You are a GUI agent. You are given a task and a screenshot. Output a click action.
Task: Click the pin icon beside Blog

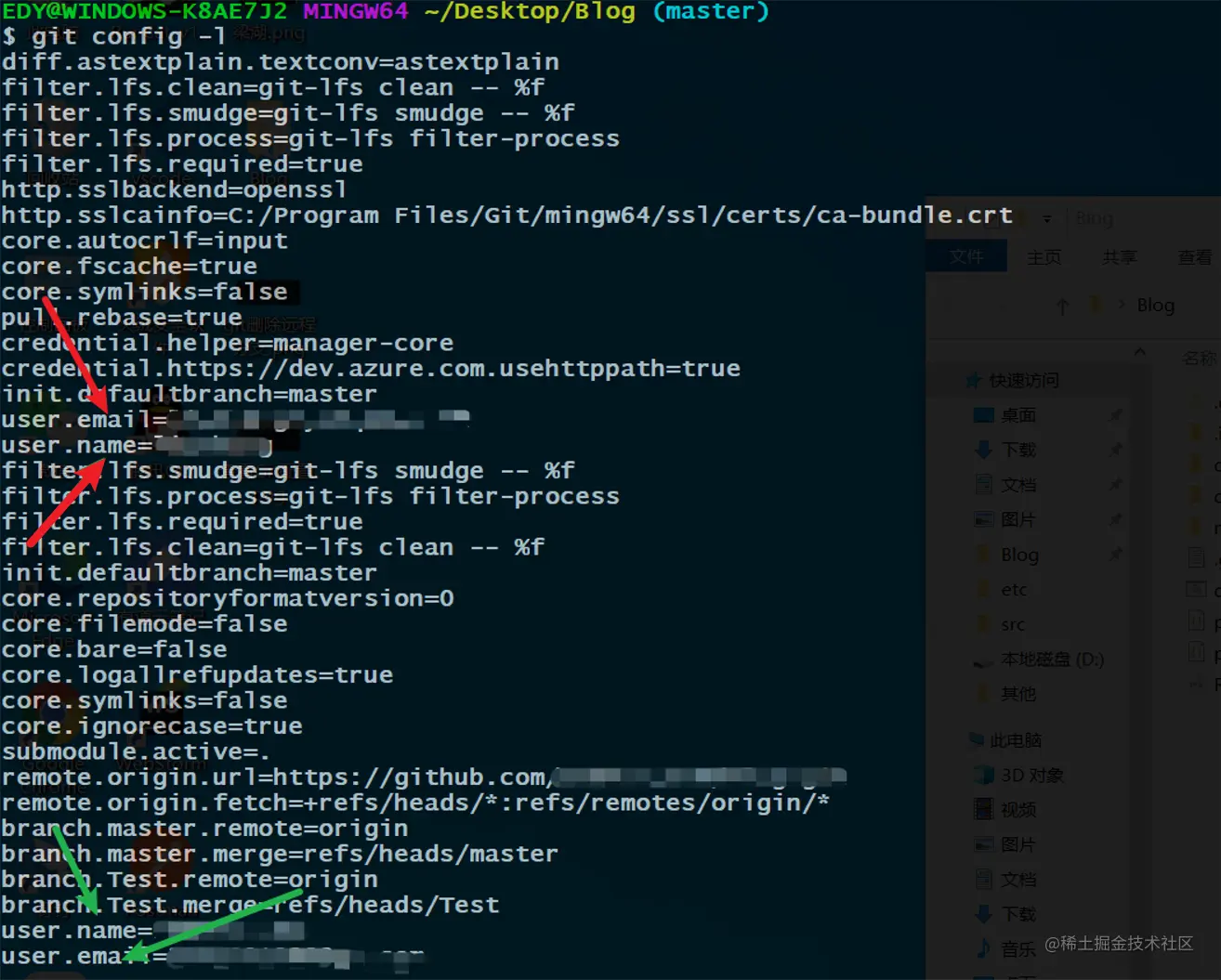coord(1115,555)
